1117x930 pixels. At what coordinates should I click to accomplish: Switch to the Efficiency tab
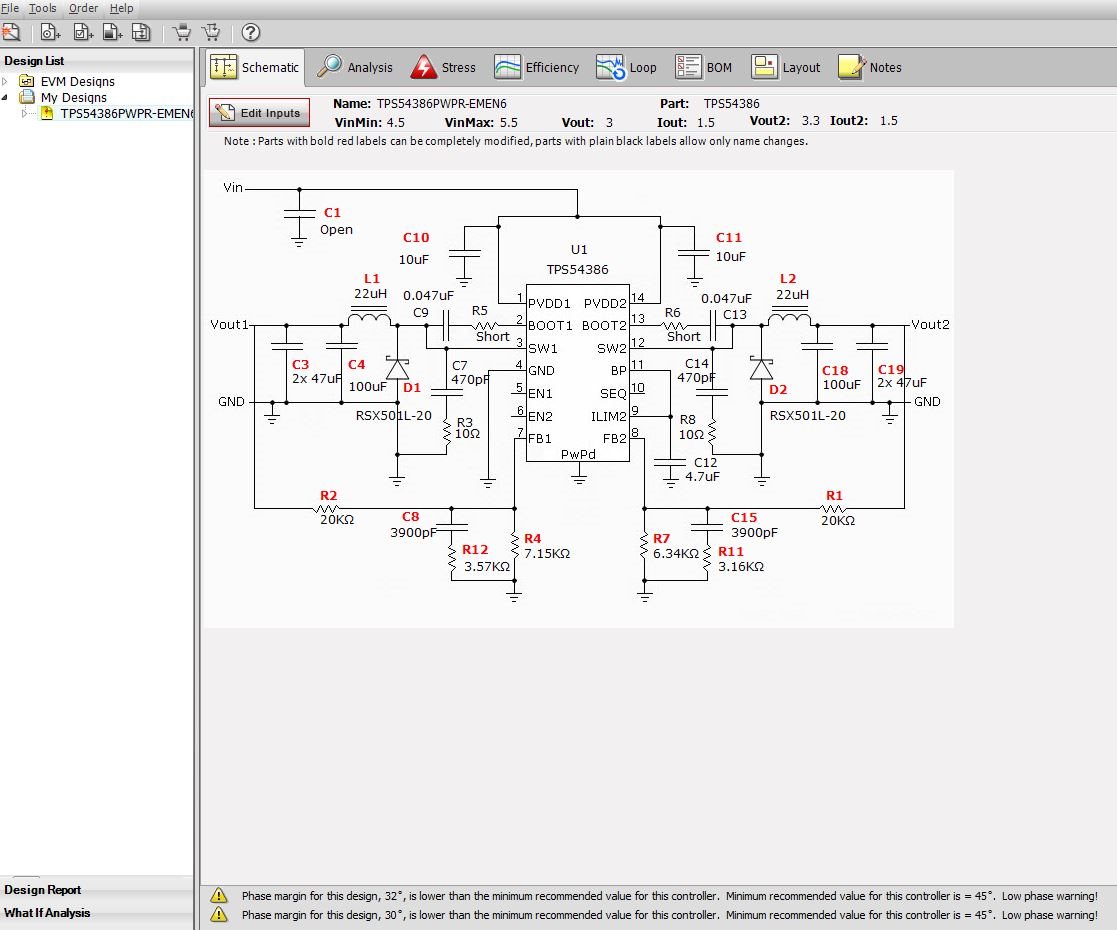pos(536,67)
